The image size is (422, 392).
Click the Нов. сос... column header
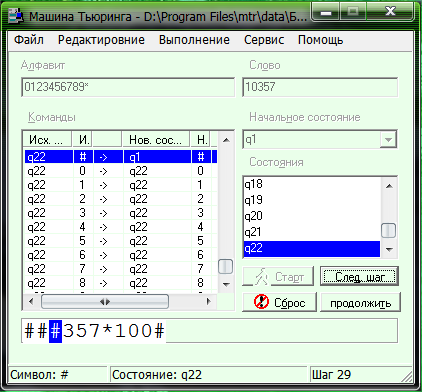tap(156, 140)
